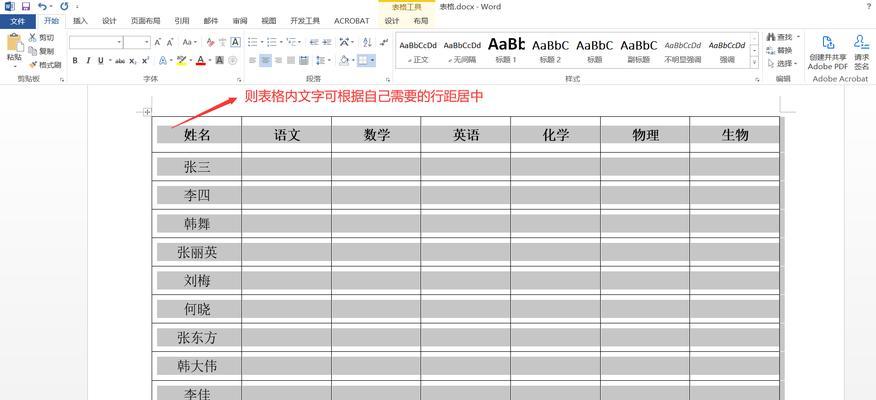Viewport: 876px width, 400px height.
Task: Sort table contents with A-Z icon
Action: pyautogui.click(x=367, y=42)
